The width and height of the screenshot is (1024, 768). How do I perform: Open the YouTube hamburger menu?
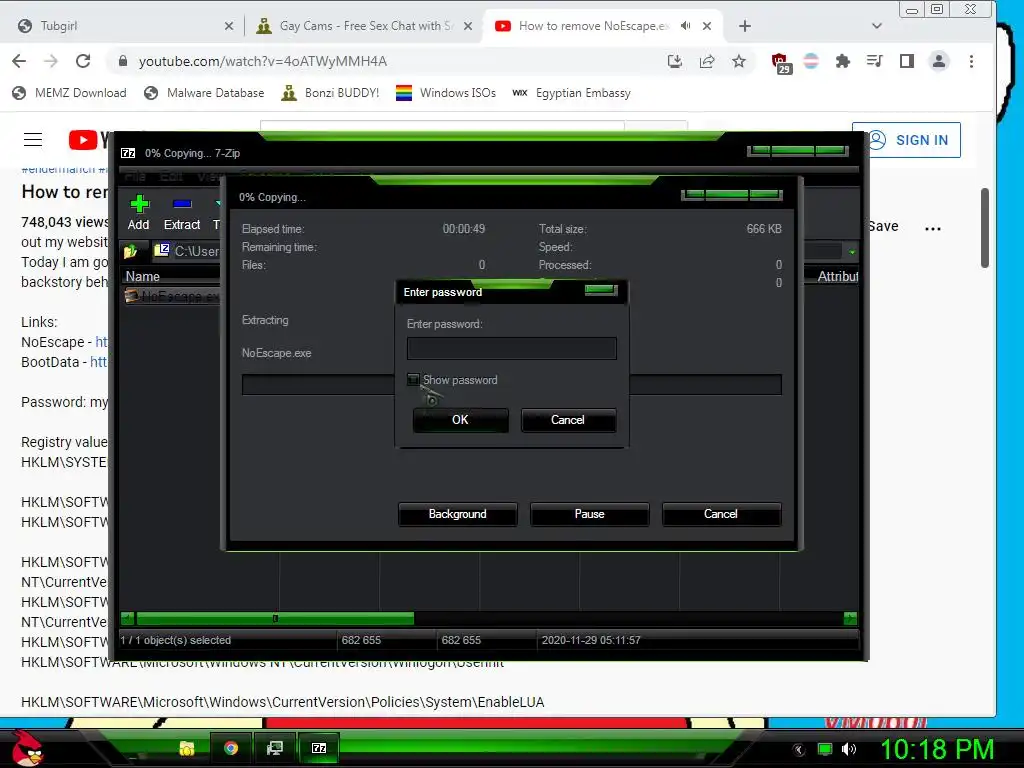point(33,140)
